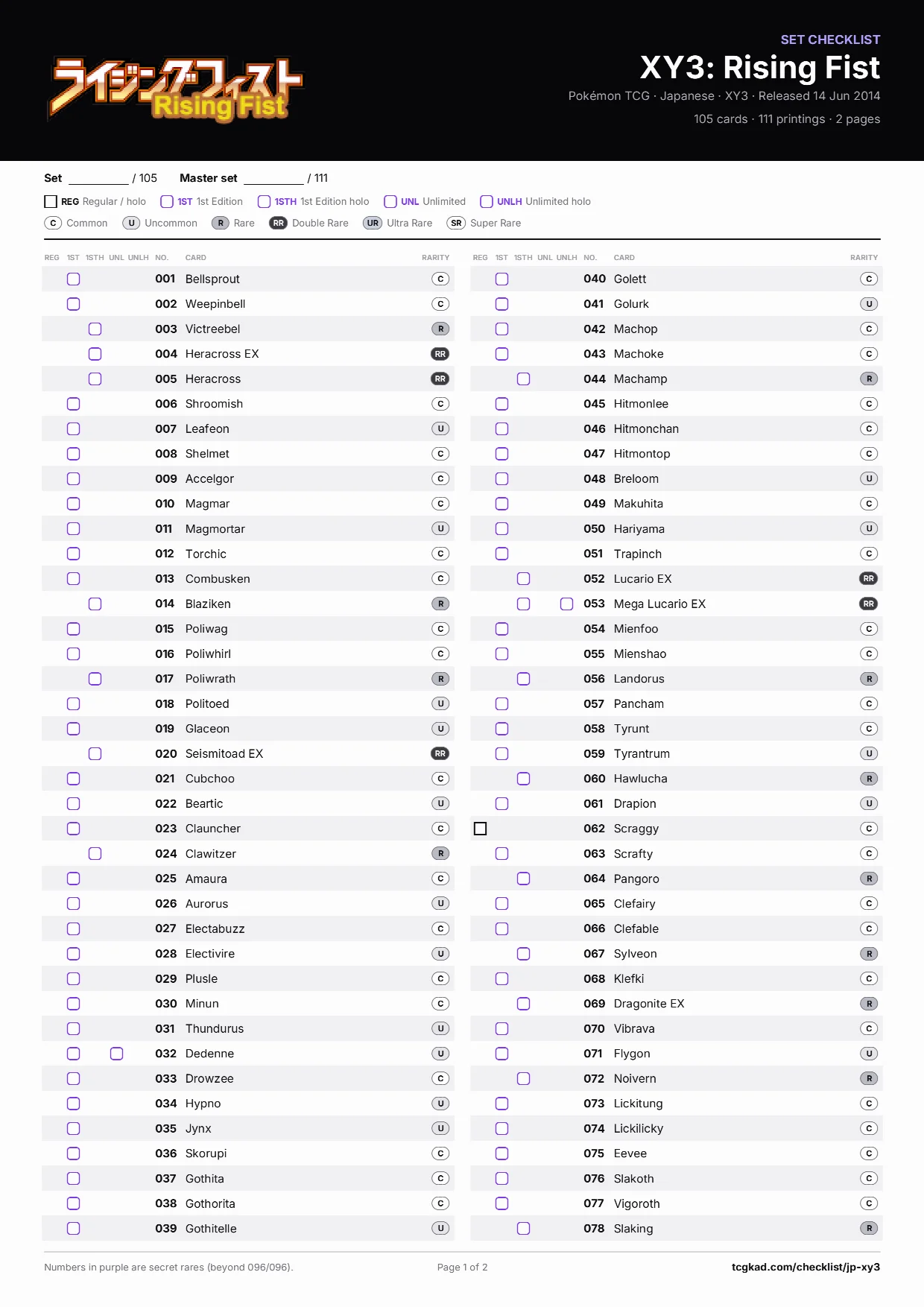The height and width of the screenshot is (1307, 924).
Task: Click the Rising Fist set logo
Action: point(176,89)
